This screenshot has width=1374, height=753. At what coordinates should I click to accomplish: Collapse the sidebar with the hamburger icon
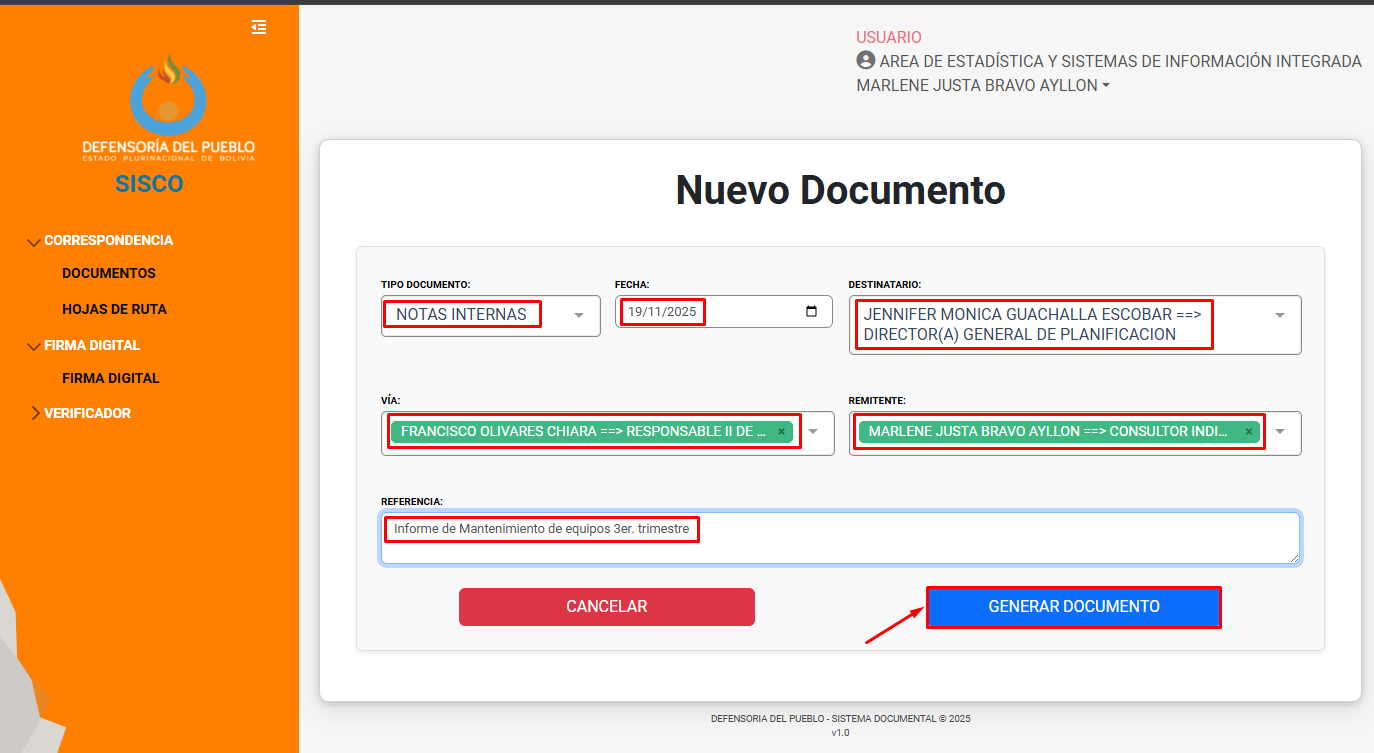[x=259, y=27]
